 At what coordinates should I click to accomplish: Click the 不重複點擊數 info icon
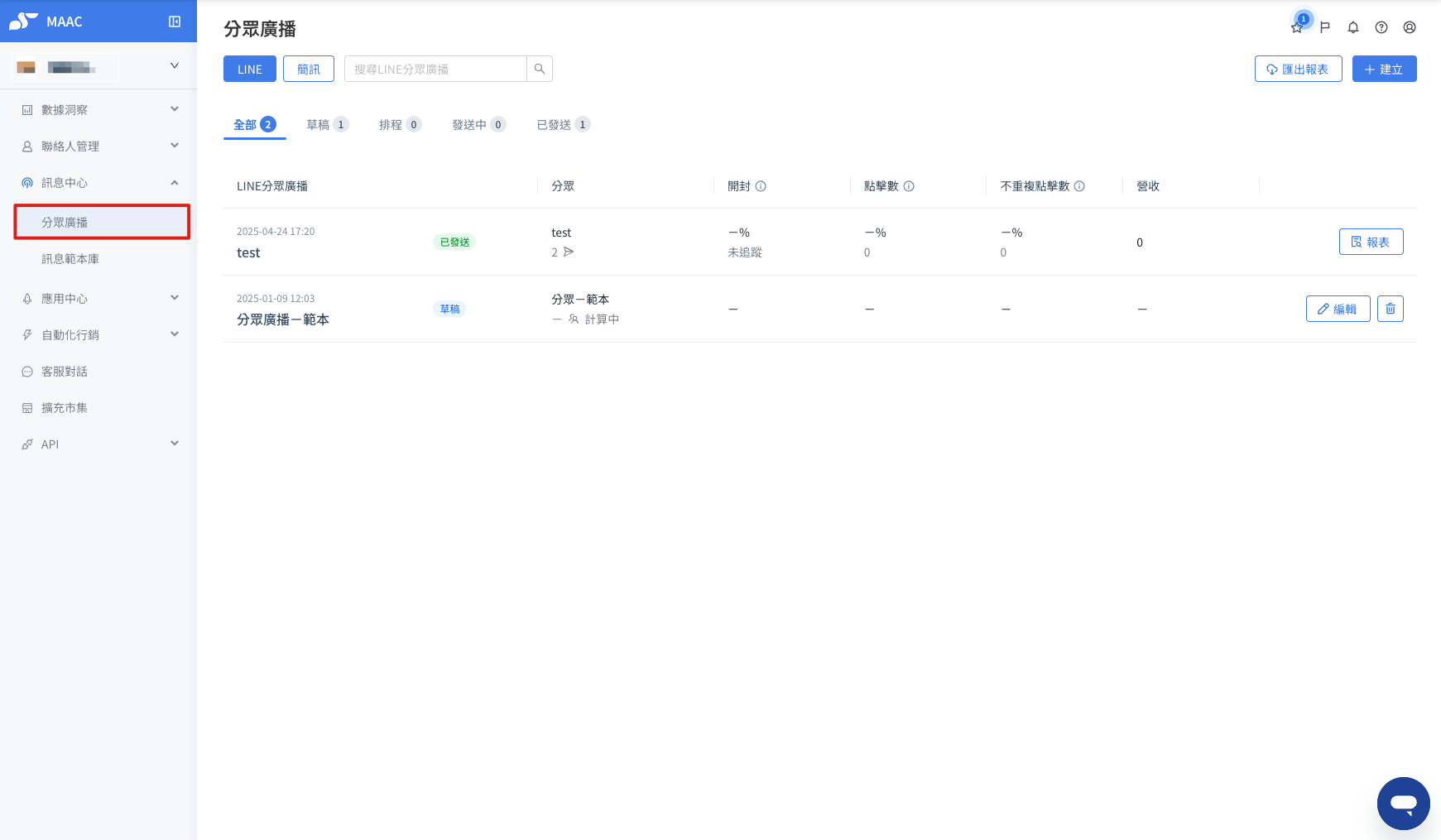1079,186
